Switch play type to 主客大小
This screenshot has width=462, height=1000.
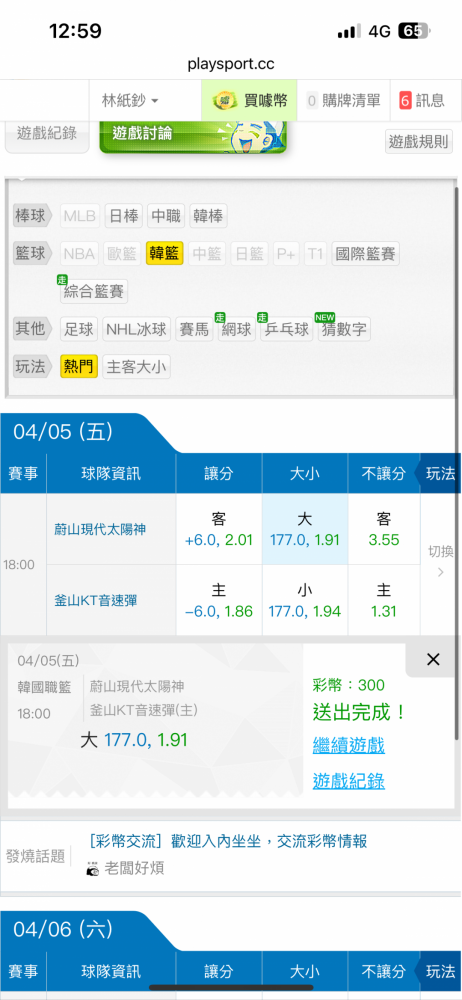tap(136, 367)
